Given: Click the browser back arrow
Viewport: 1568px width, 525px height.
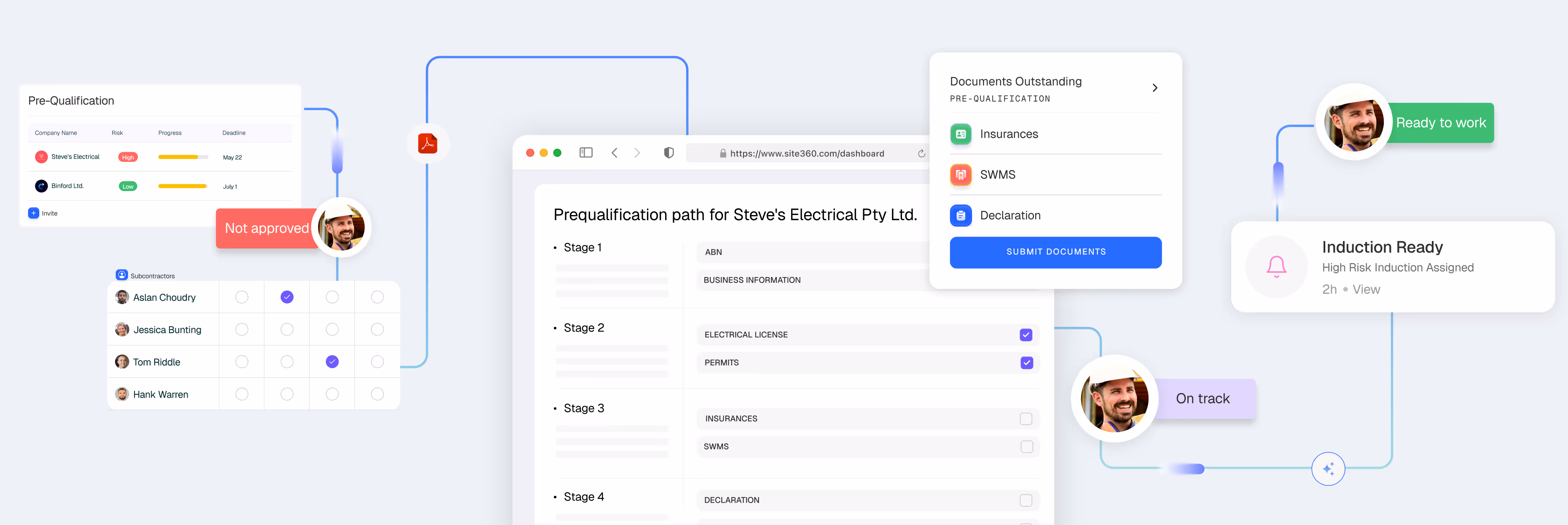Looking at the screenshot, I should [x=614, y=153].
